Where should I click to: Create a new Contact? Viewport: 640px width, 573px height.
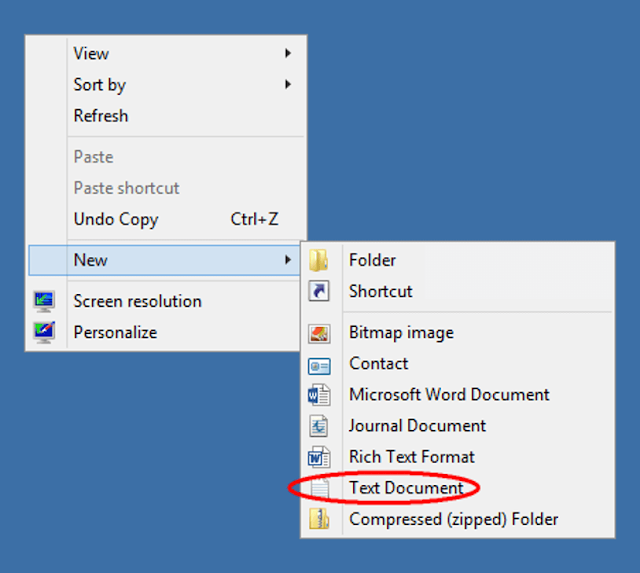[x=458, y=364]
